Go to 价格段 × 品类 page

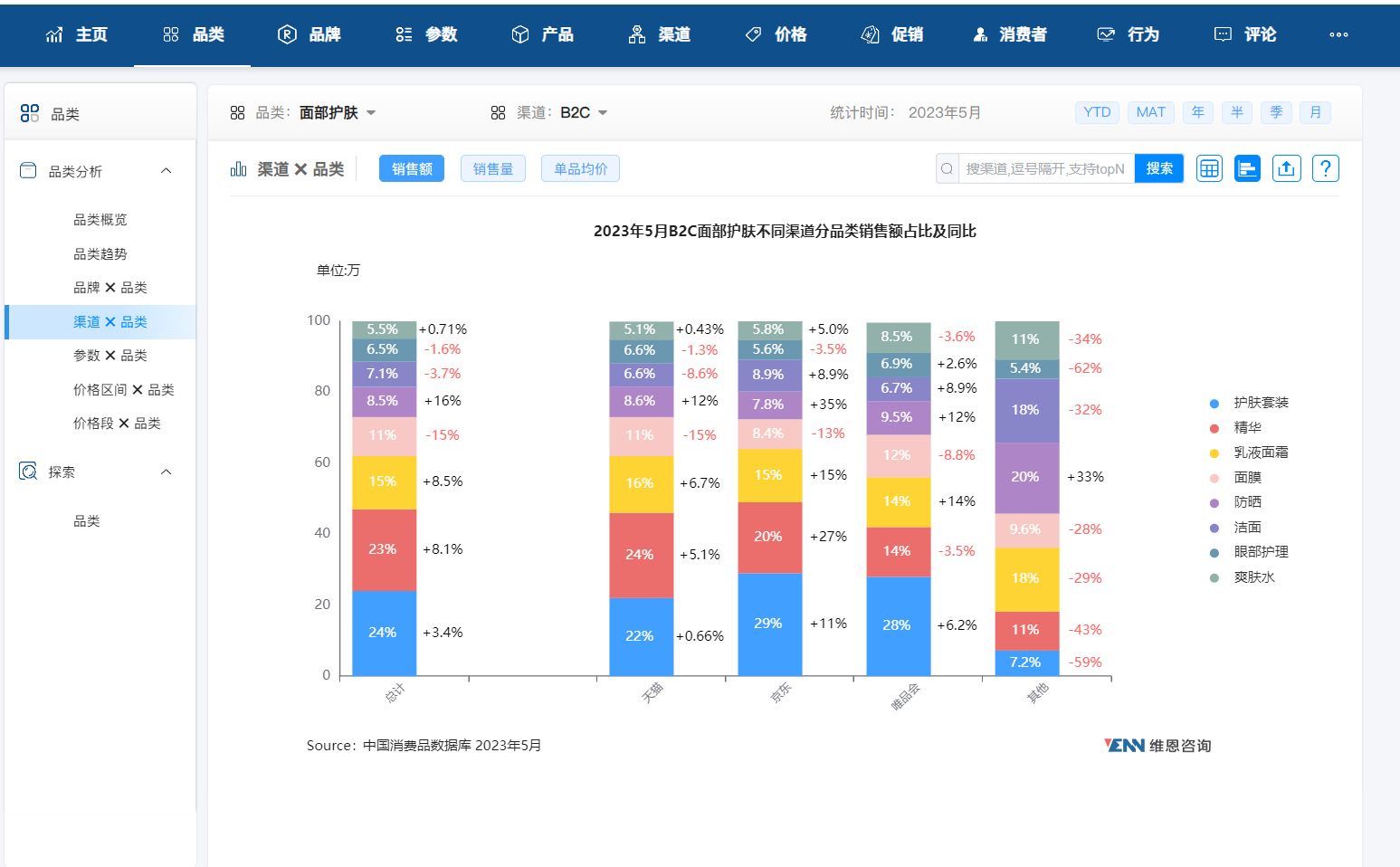(x=117, y=424)
